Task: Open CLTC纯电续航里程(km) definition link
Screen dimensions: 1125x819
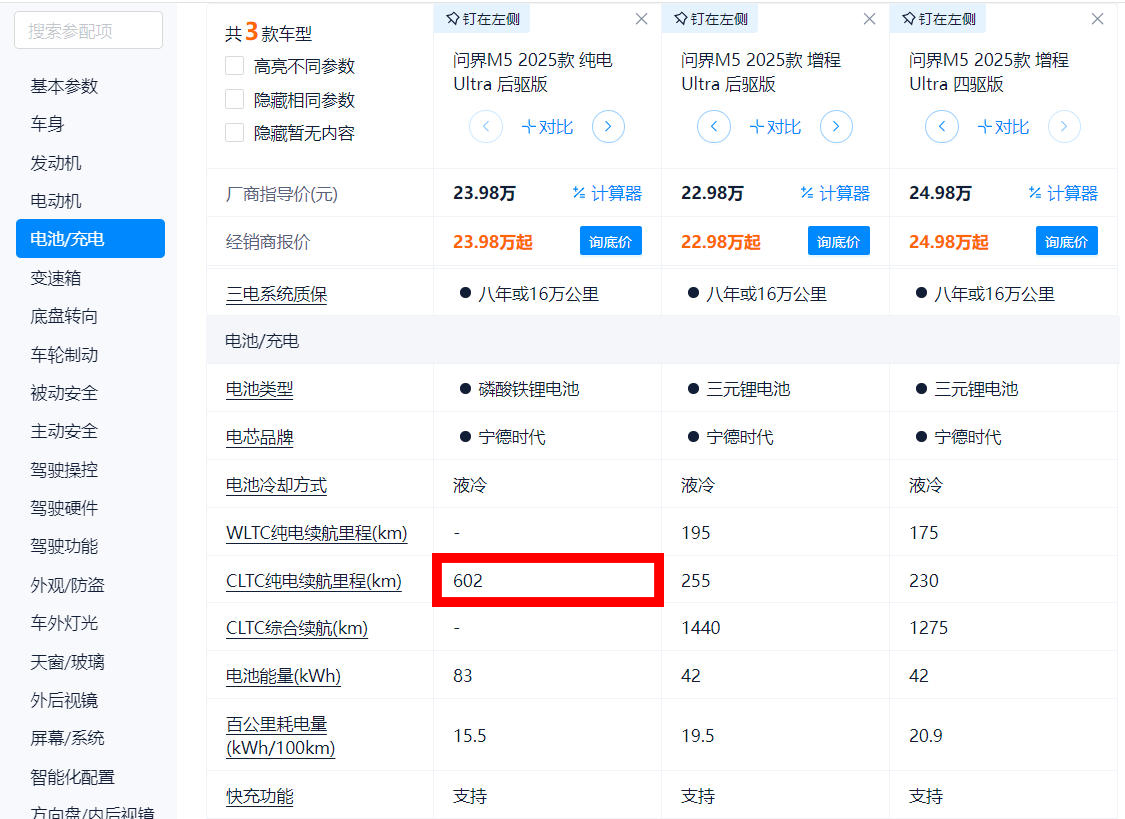Action: (314, 581)
